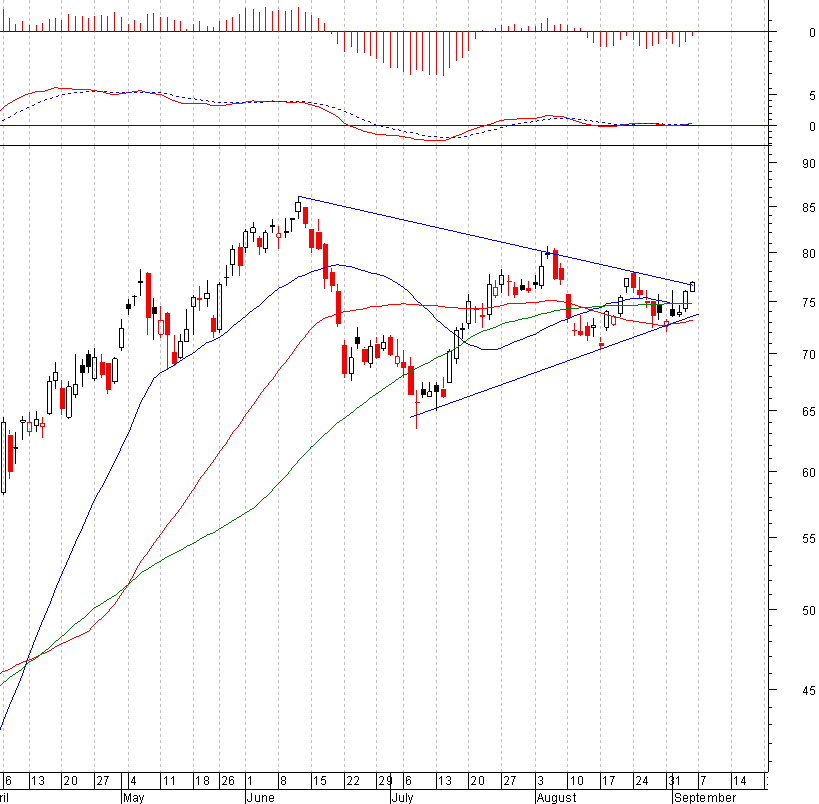Click the date label 7 in September
The image size is (819, 804).
pyautogui.click(x=703, y=781)
